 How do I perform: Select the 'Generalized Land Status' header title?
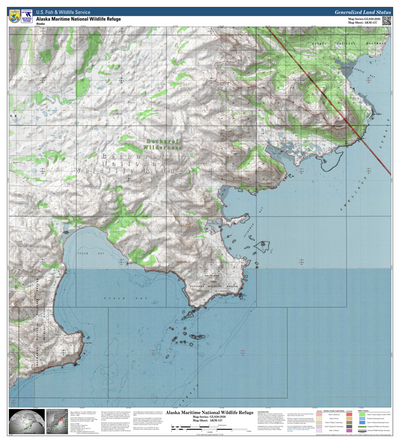coord(363,12)
